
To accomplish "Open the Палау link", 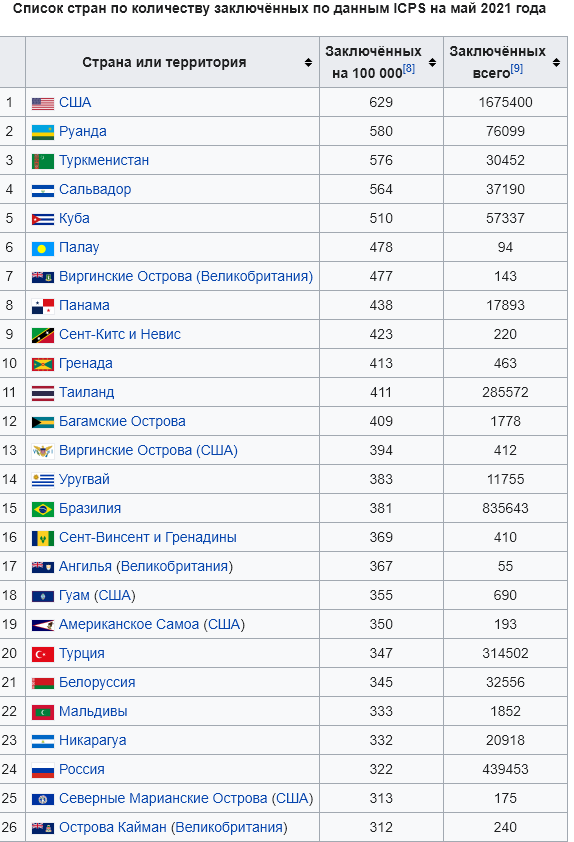I will (79, 248).
